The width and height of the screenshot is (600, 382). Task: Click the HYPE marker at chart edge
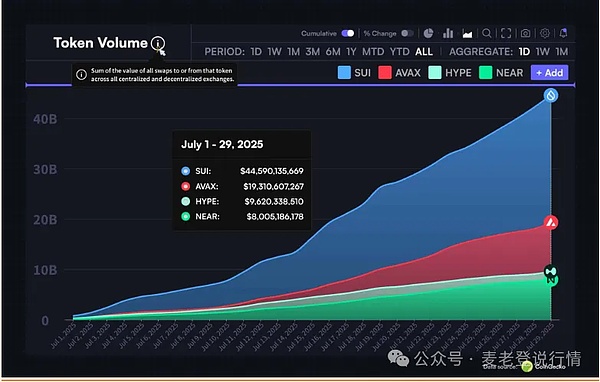coord(551,271)
